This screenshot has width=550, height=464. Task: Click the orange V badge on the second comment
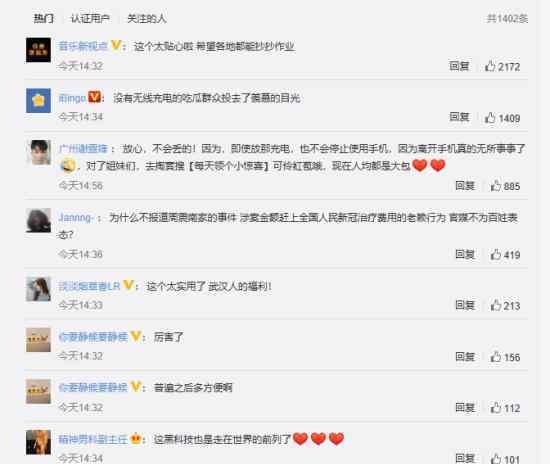click(94, 97)
